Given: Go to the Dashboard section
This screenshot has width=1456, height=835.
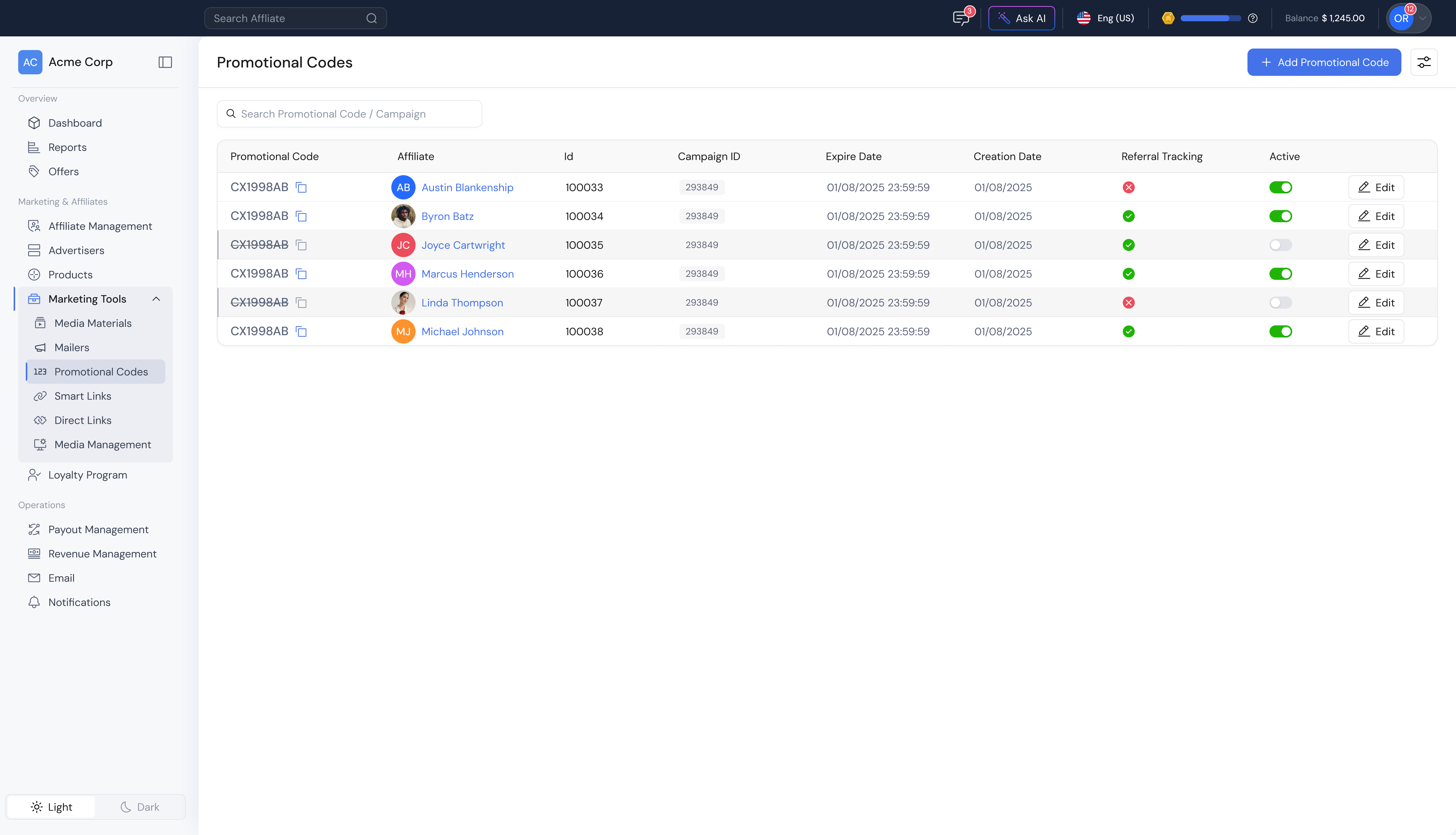Looking at the screenshot, I should click(75, 123).
